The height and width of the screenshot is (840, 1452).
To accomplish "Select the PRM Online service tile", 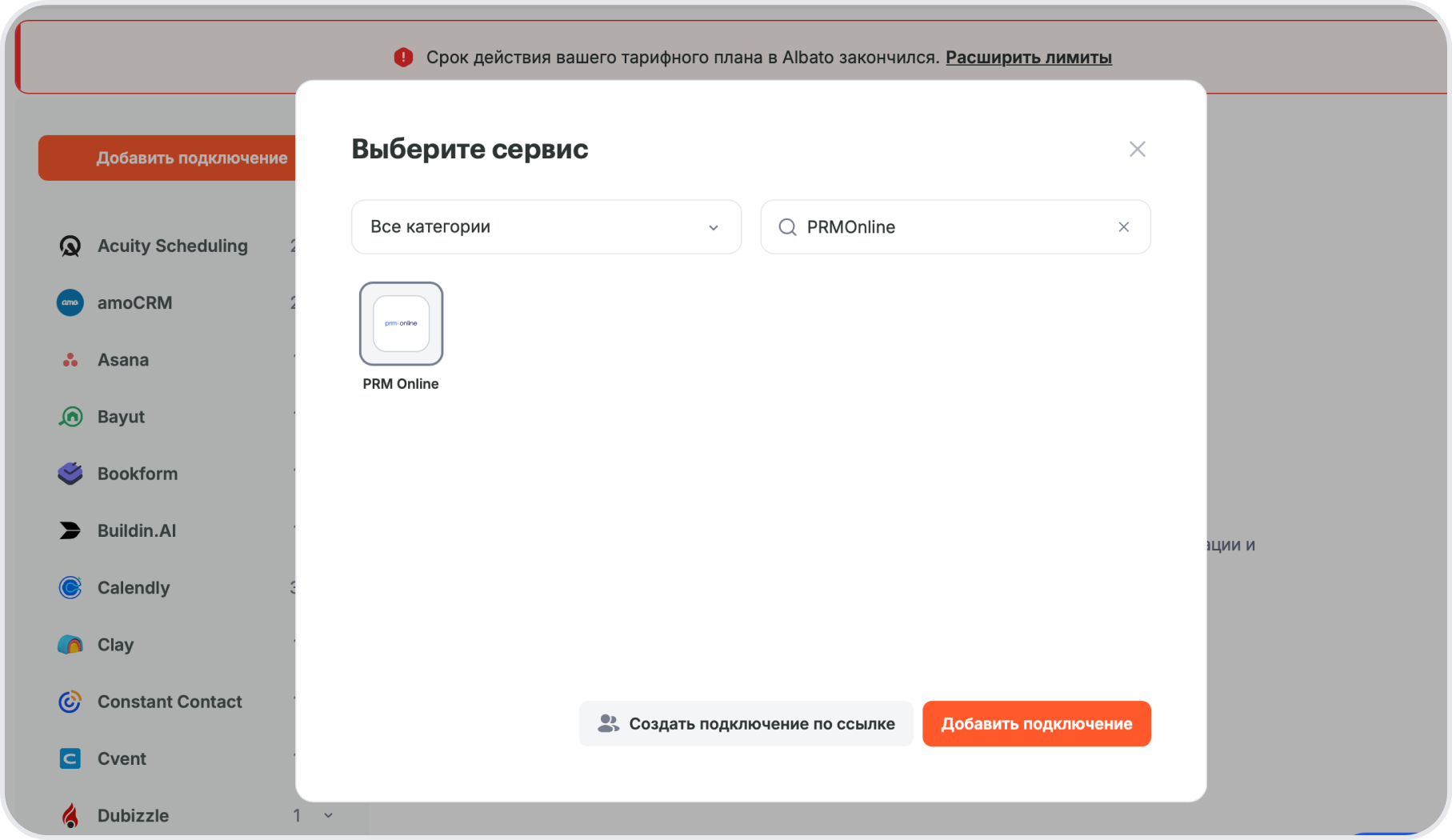I will pos(401,324).
